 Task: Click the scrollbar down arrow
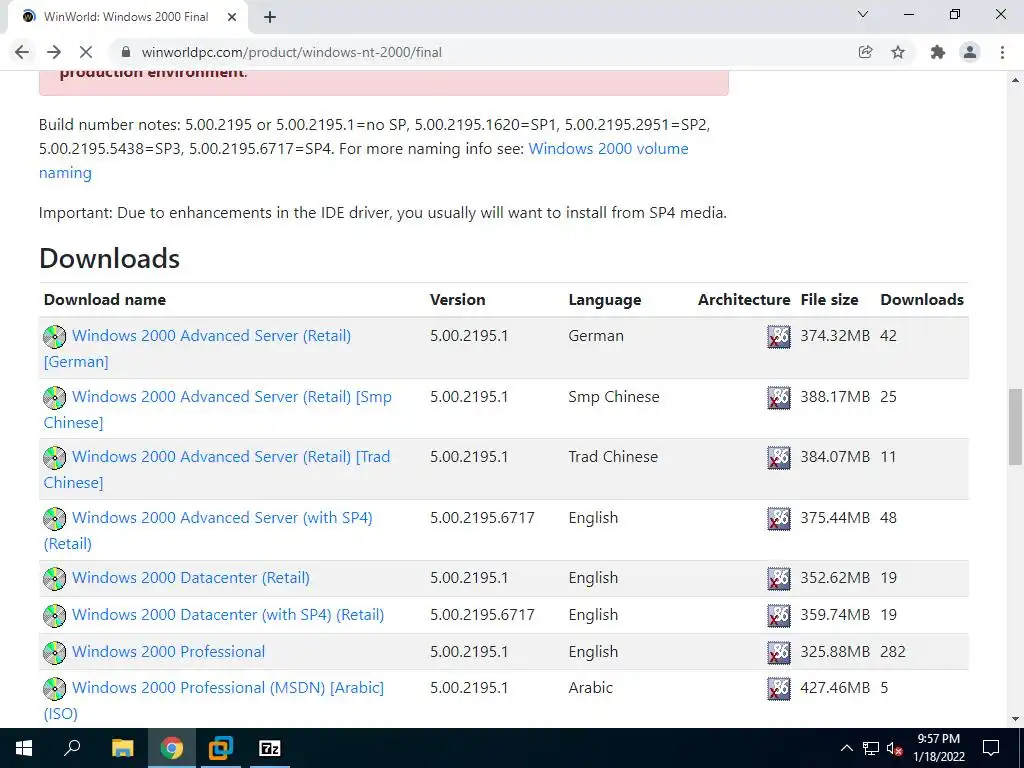(x=1015, y=719)
